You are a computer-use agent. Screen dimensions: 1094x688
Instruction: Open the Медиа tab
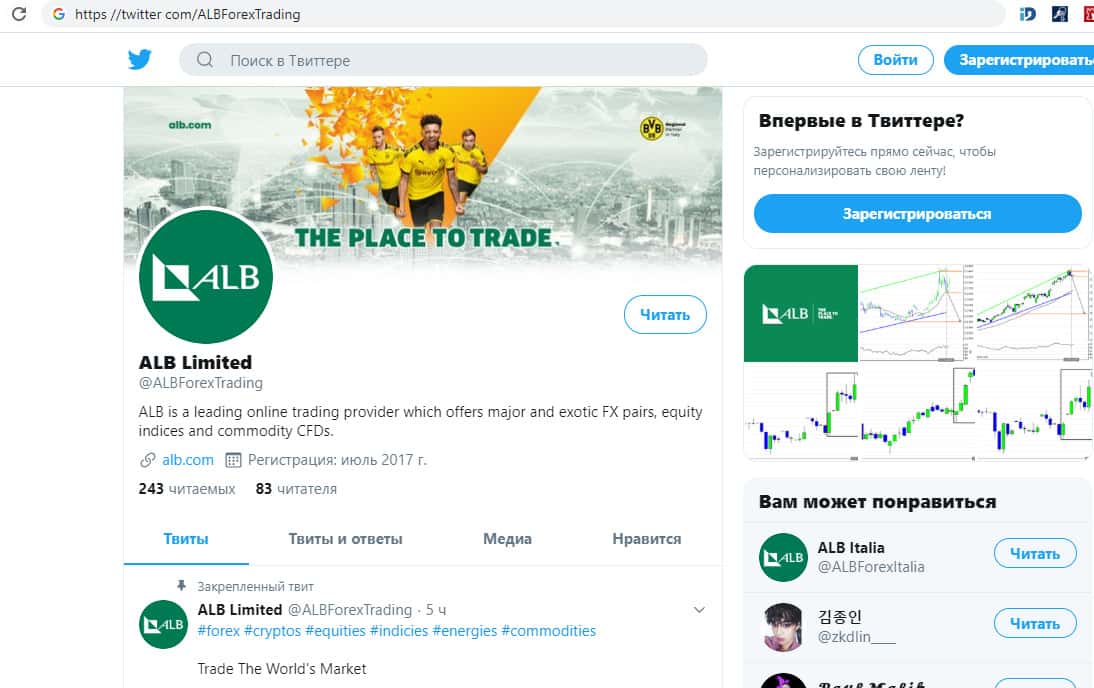pos(507,539)
